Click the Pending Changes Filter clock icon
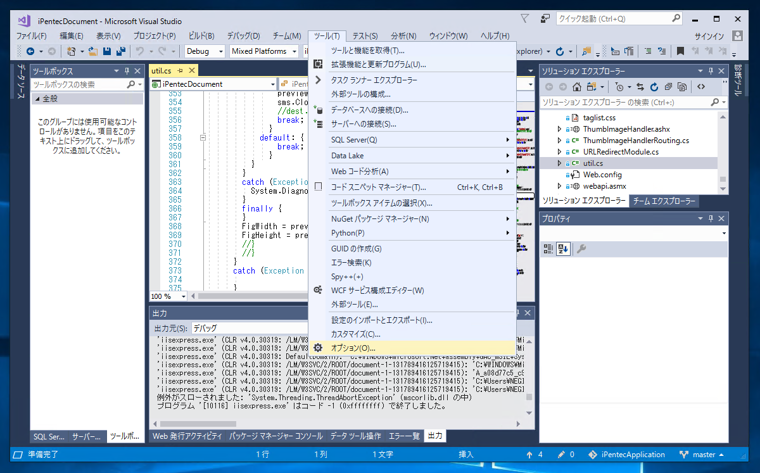This screenshot has width=760, height=473. point(619,87)
